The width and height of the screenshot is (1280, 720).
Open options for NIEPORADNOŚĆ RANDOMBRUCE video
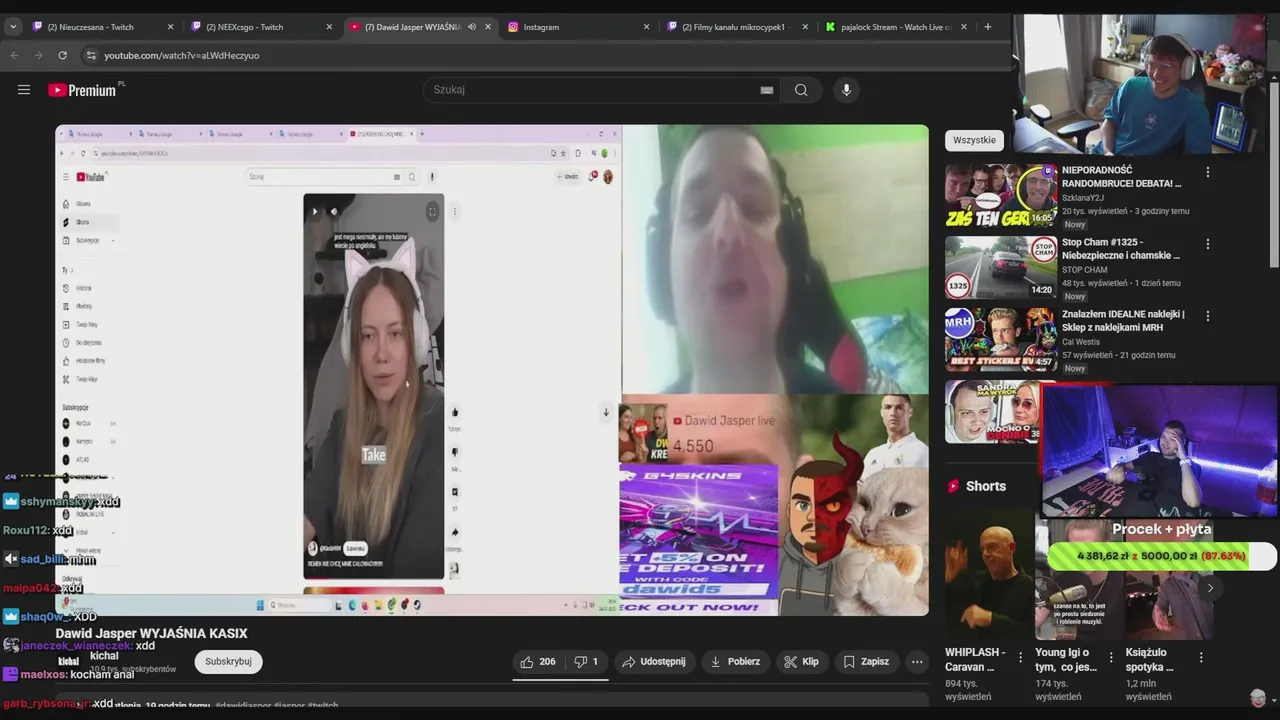click(1207, 172)
